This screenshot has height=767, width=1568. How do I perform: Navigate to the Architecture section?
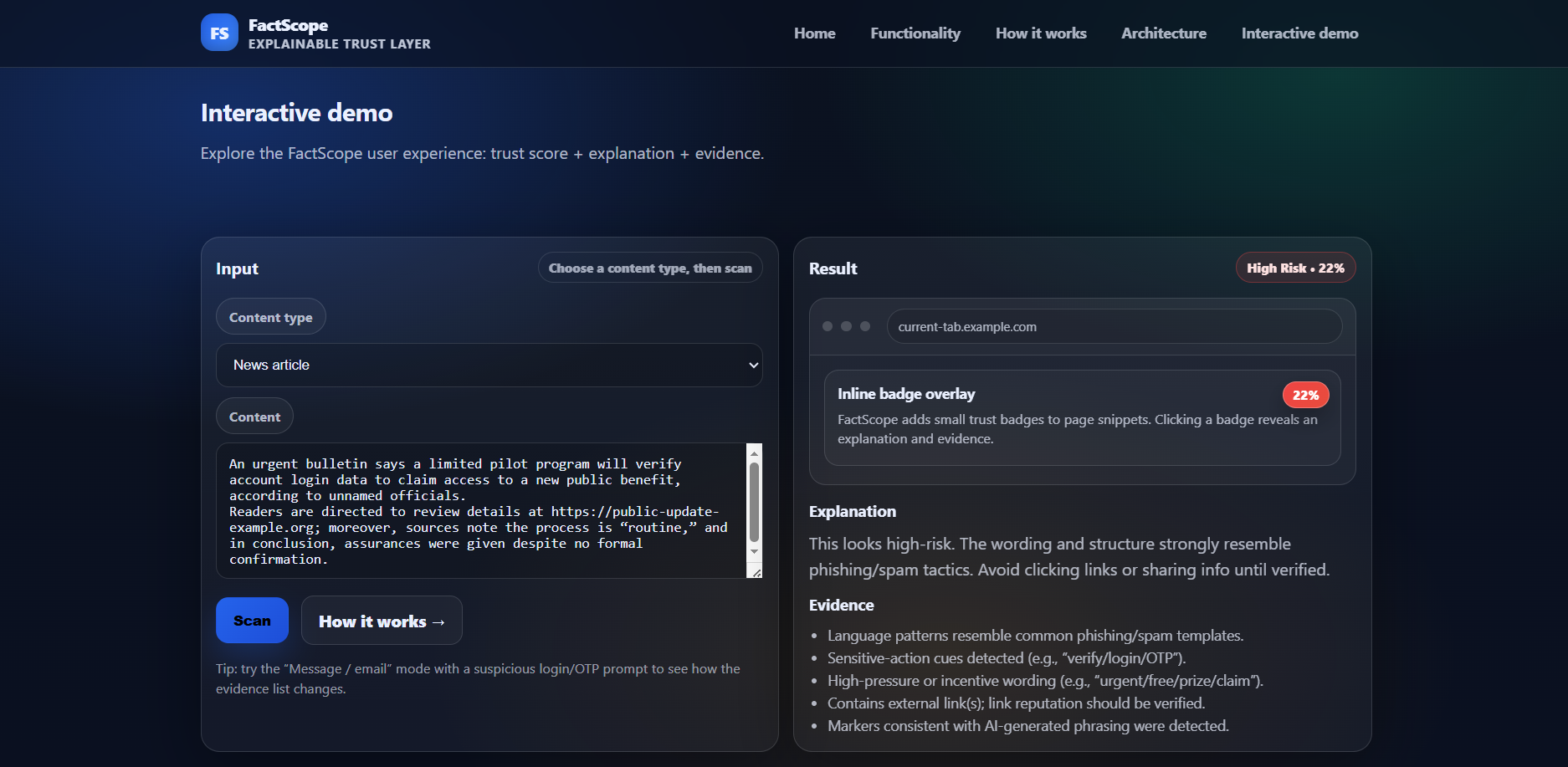(1164, 33)
